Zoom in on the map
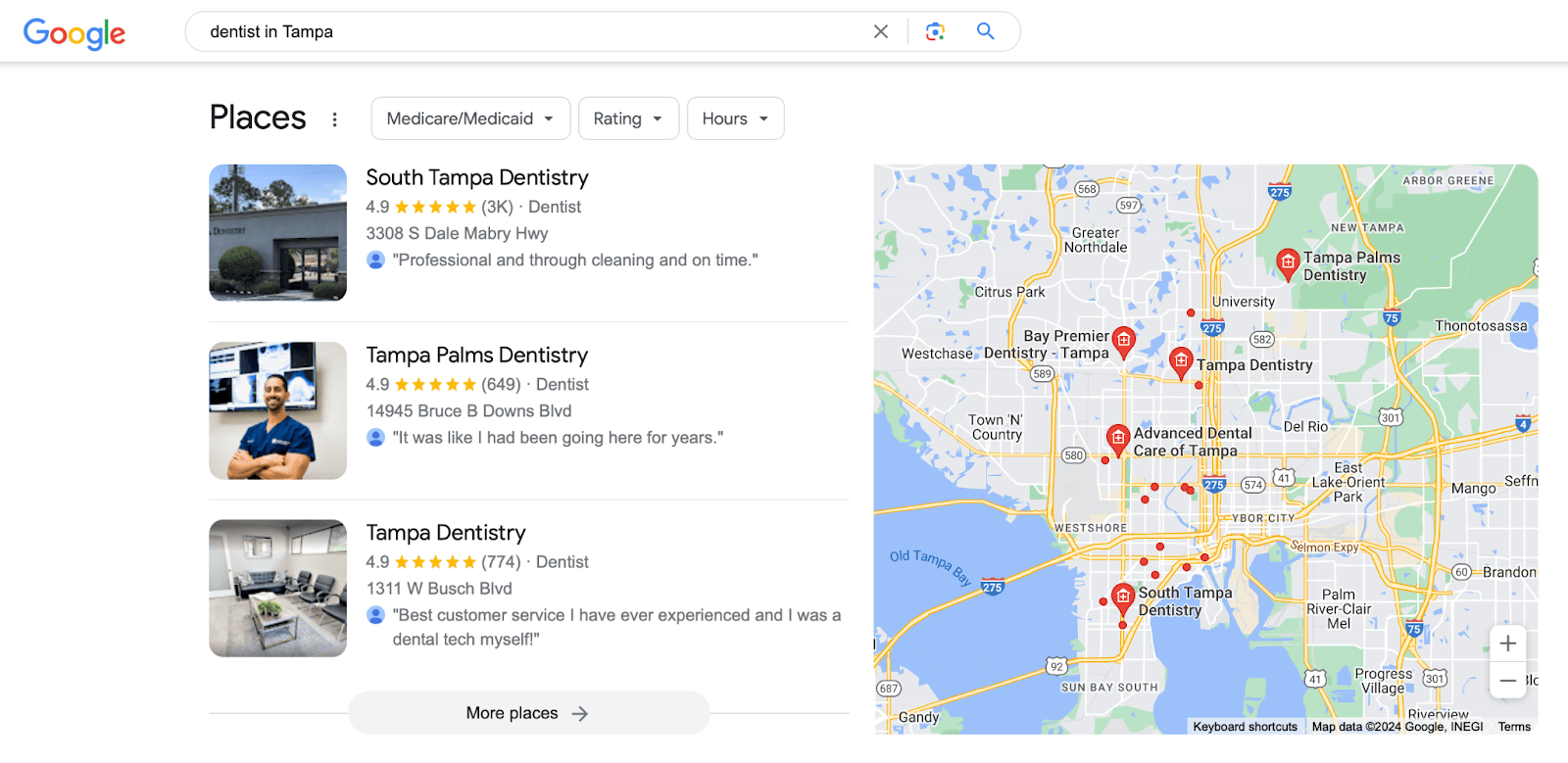 pos(1508,644)
